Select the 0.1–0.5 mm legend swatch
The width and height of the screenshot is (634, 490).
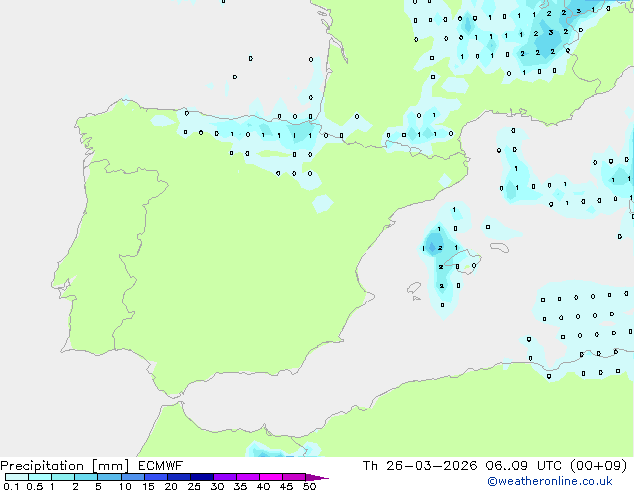pyautogui.click(x=17, y=477)
